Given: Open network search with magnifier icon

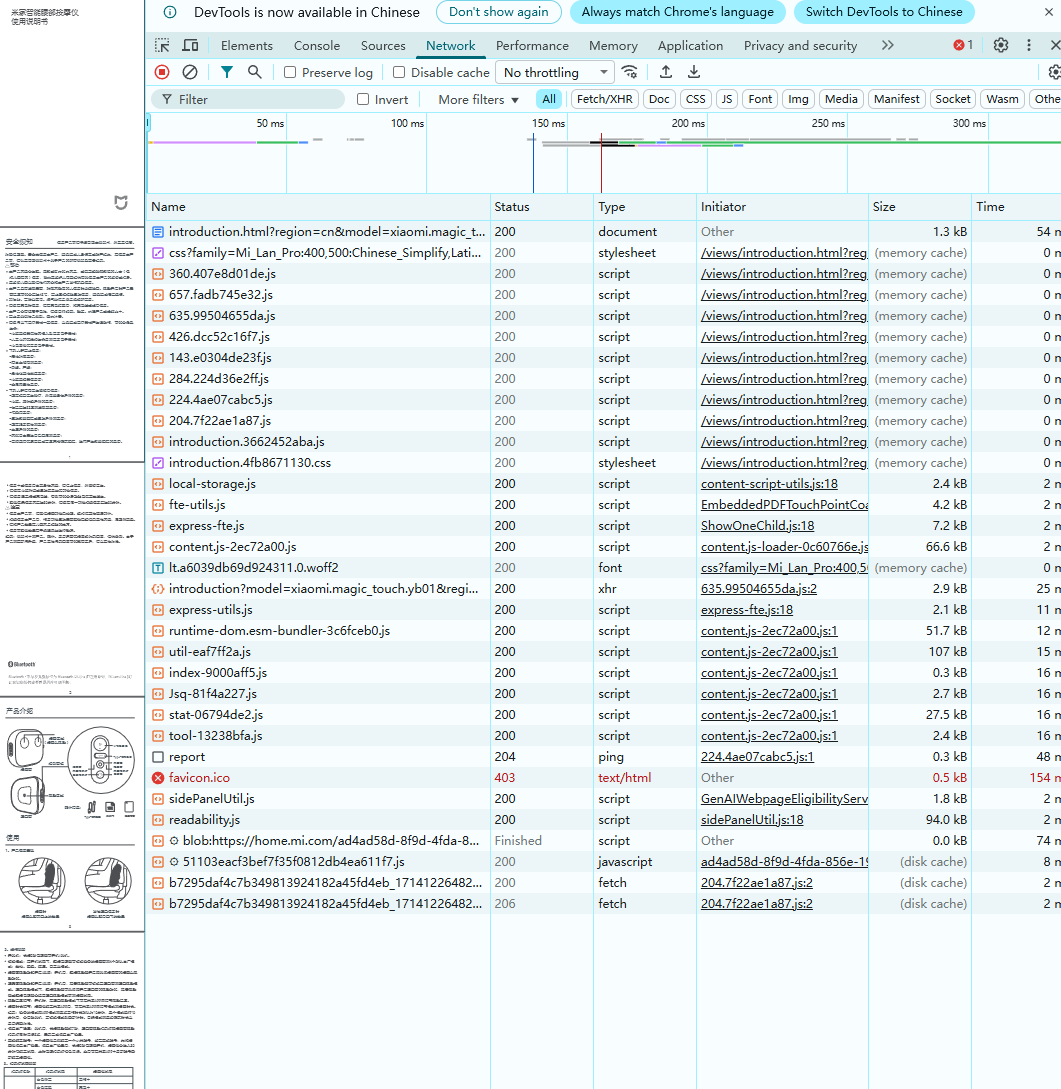Looking at the screenshot, I should point(255,72).
